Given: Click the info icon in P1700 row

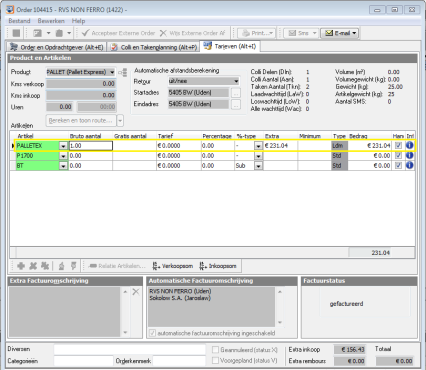Looking at the screenshot, I should click(410, 155).
